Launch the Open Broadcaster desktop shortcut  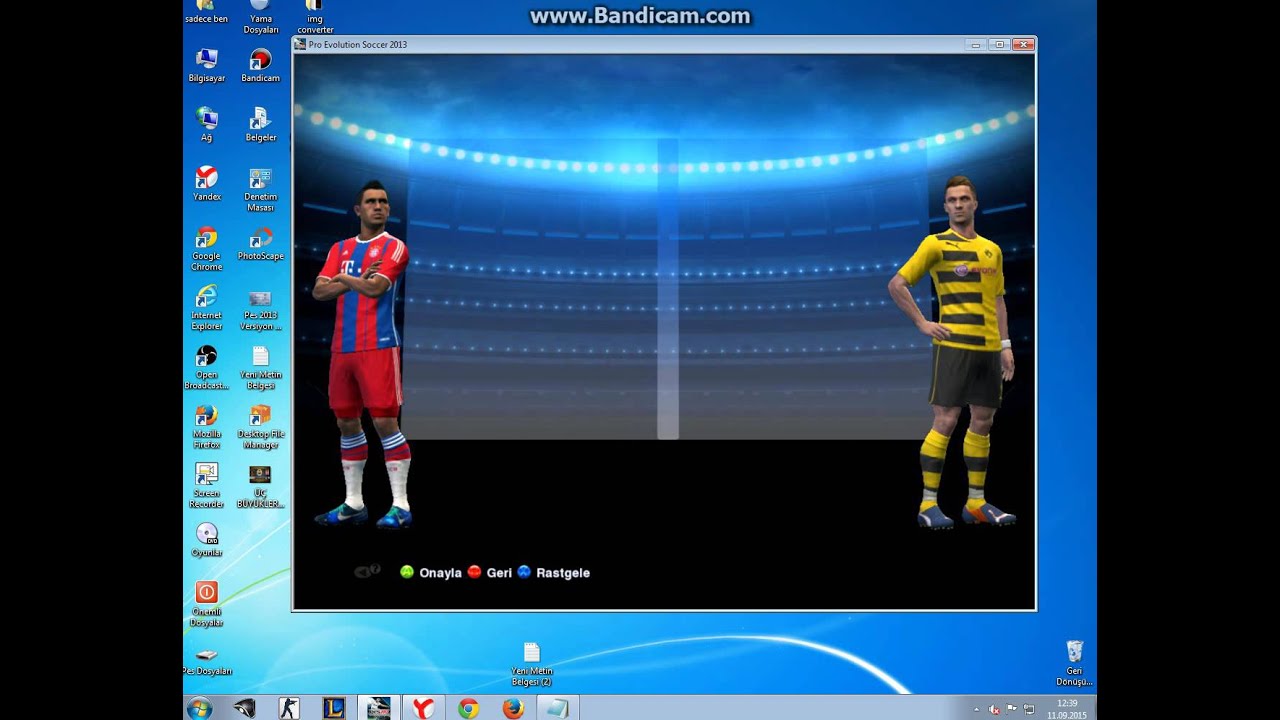pyautogui.click(x=207, y=367)
